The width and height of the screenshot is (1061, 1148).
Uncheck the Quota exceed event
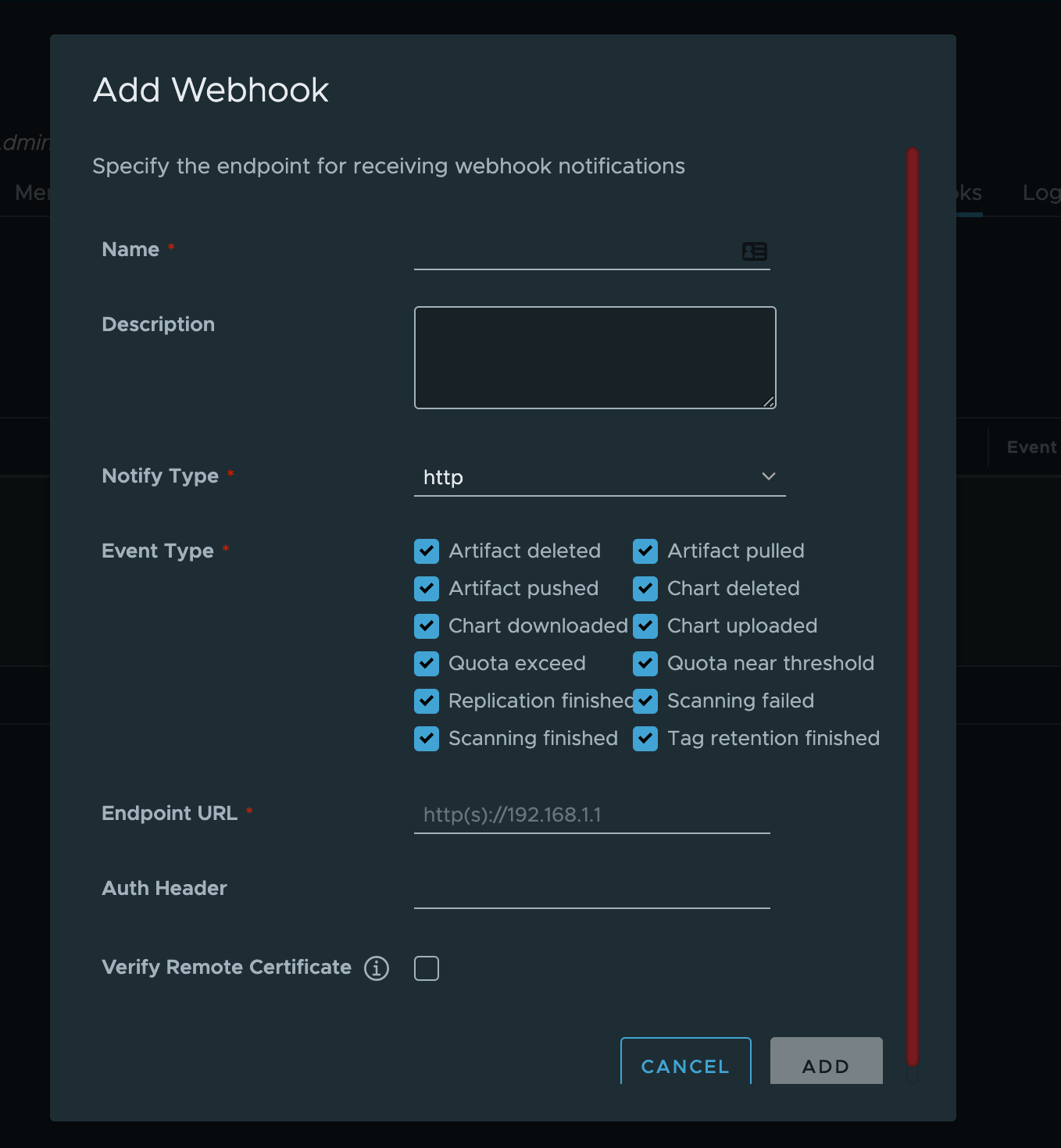point(427,664)
